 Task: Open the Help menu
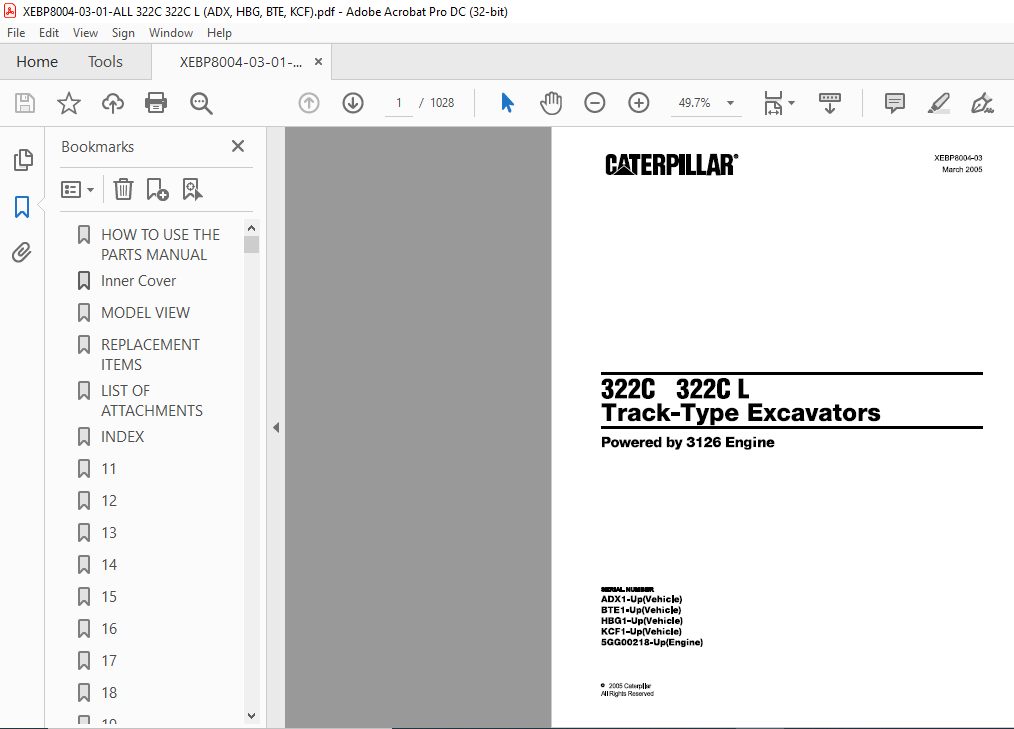219,33
